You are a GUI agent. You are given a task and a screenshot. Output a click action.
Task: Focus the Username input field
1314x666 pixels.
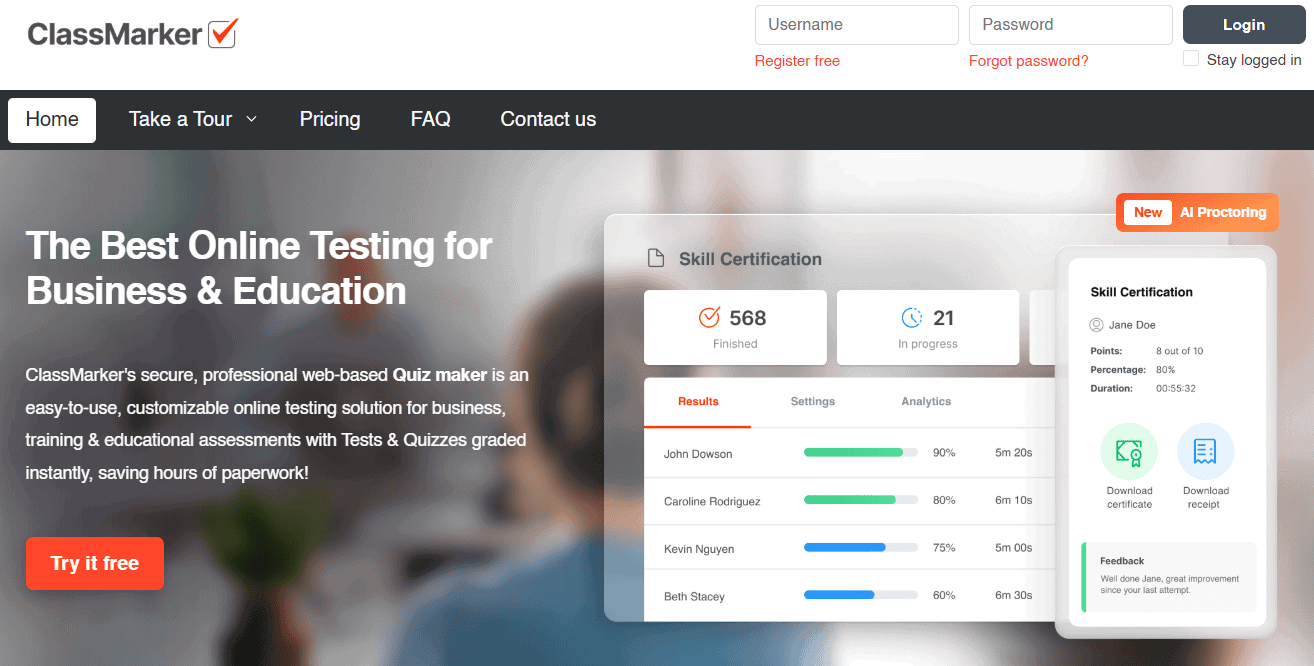point(856,25)
